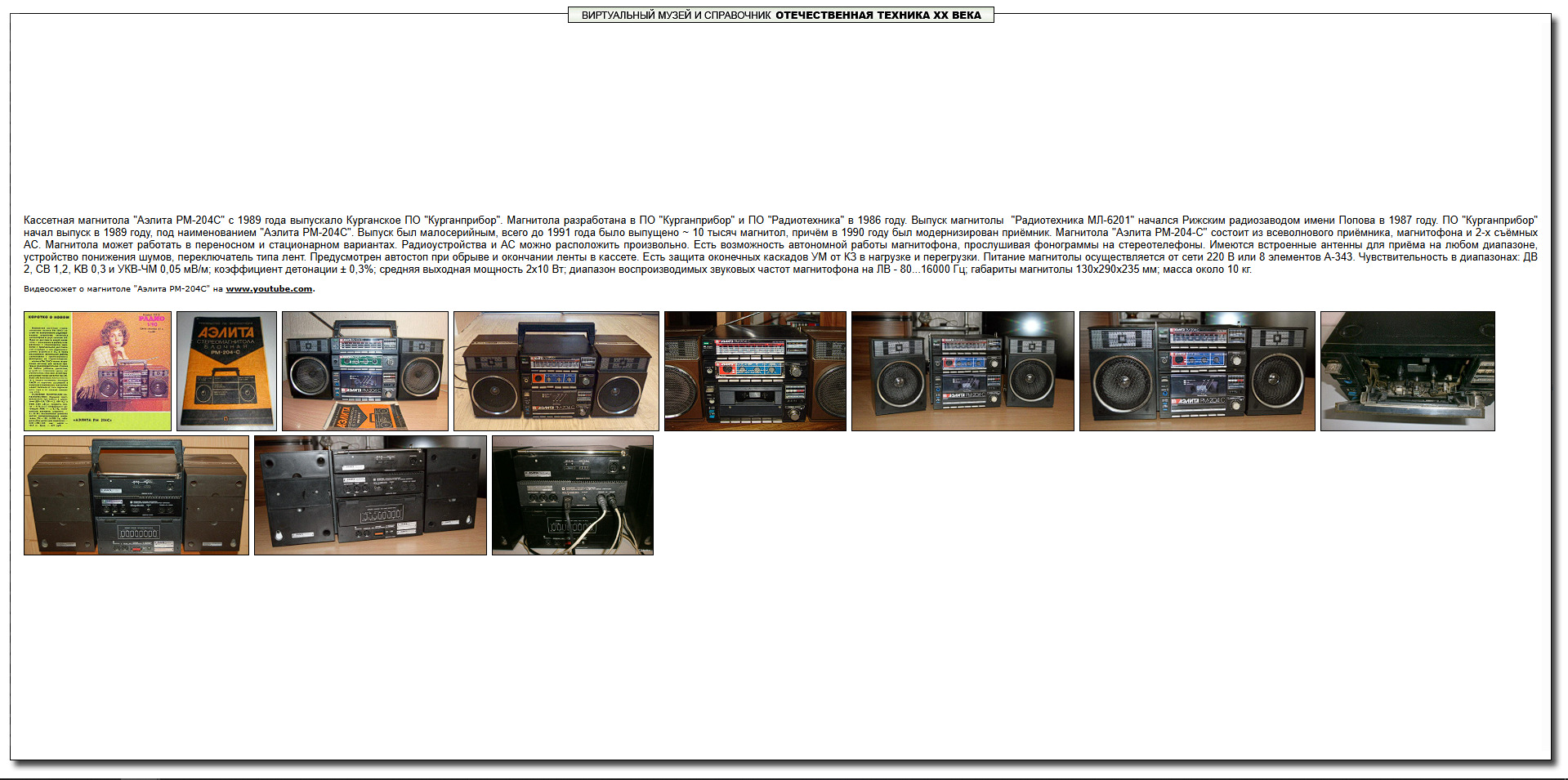Open the orange 'Аэлита' manual cover thumbnail
Image resolution: width=1568 pixels, height=780 pixels.
[226, 371]
